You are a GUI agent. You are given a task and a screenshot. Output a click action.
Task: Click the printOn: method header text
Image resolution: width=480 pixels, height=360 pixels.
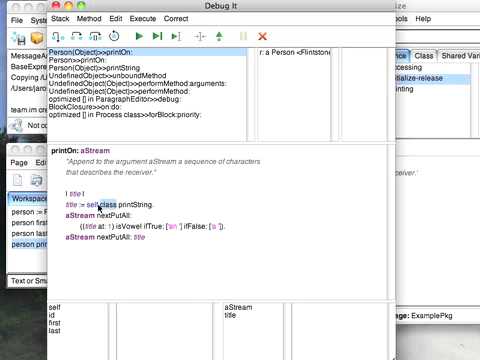point(80,151)
